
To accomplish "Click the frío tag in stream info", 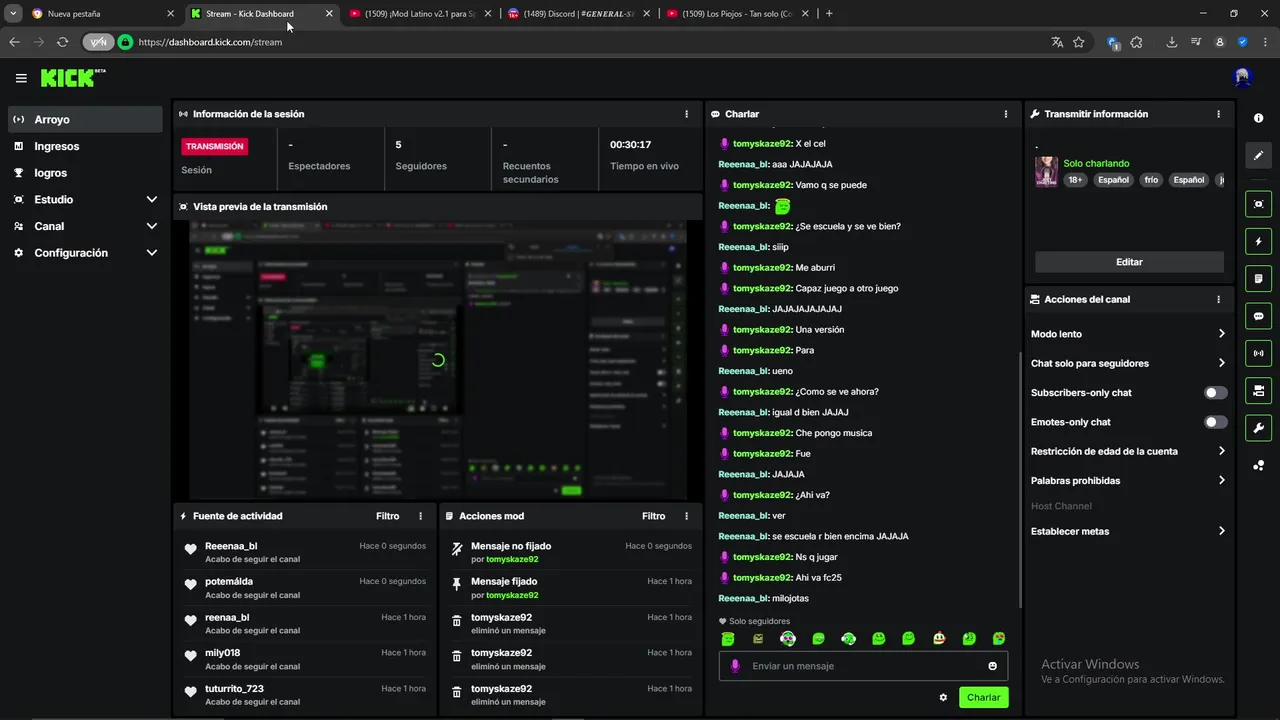I will (x=1151, y=180).
